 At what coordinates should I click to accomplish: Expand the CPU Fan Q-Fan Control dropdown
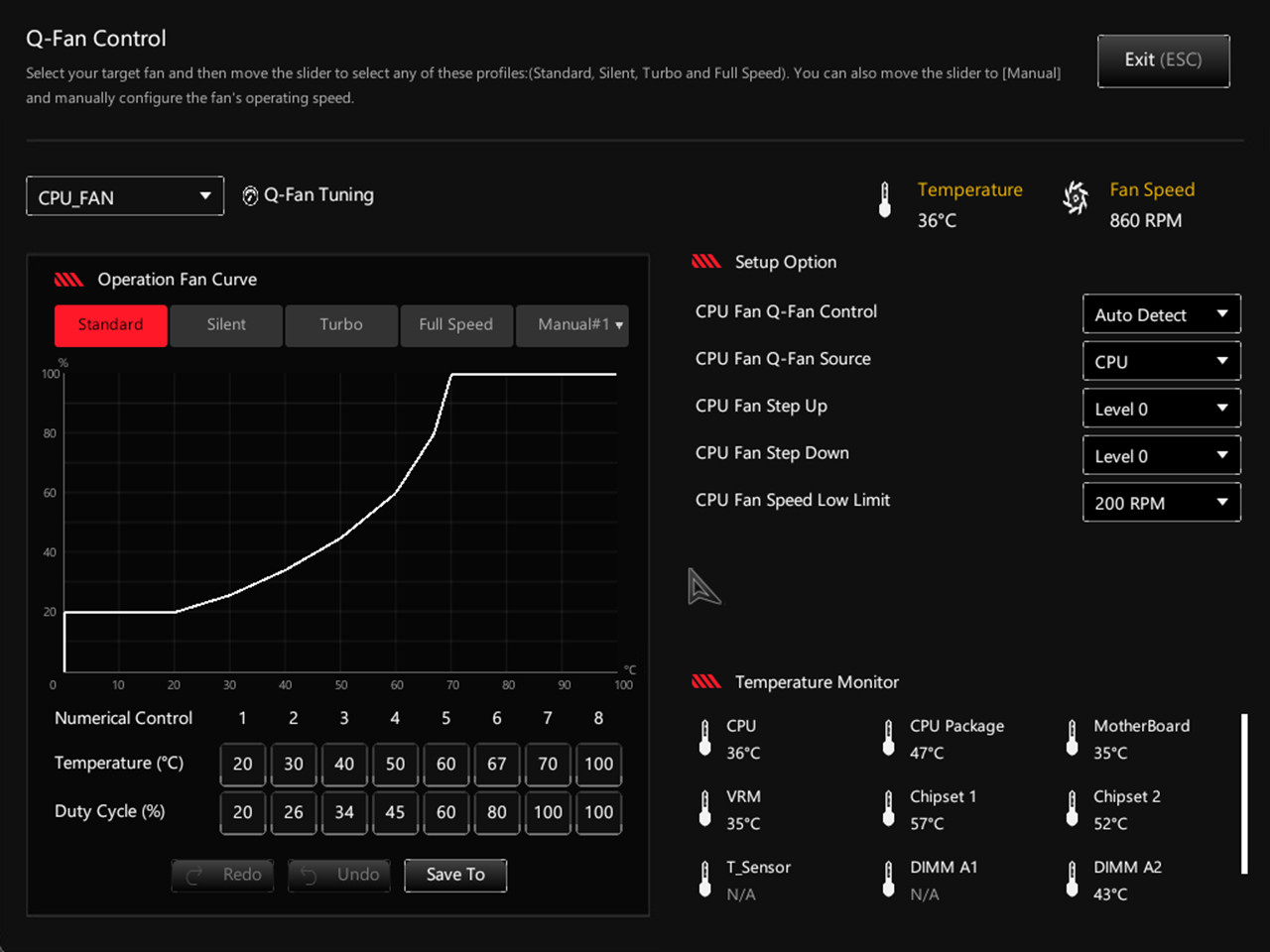1162,314
